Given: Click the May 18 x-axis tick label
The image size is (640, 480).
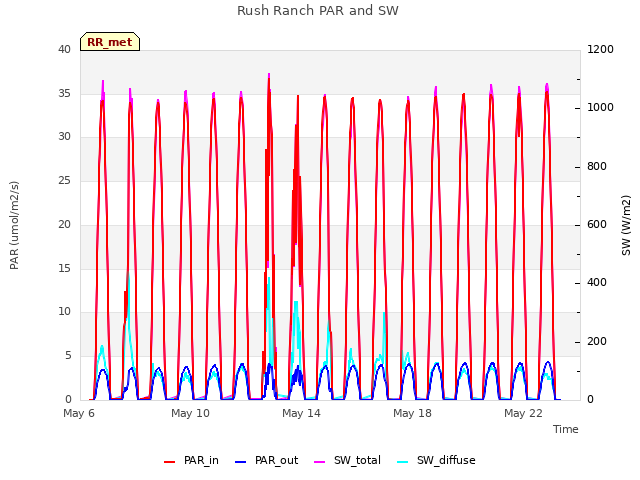Looking at the screenshot, I should pyautogui.click(x=412, y=413).
